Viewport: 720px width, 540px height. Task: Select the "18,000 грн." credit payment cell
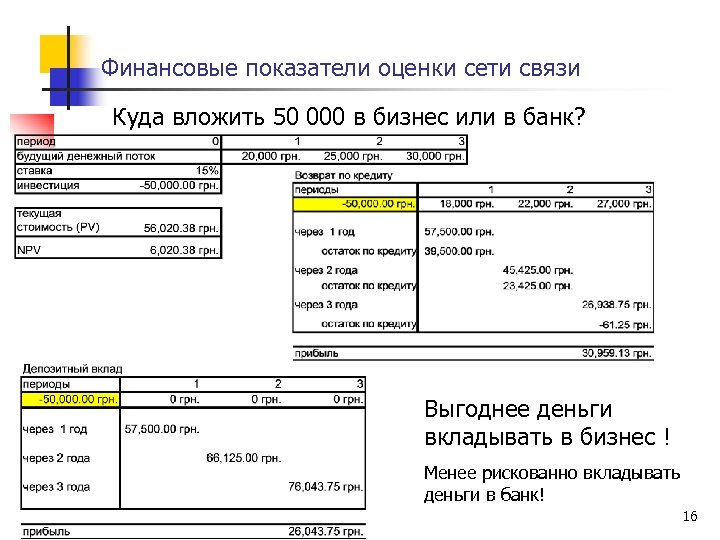point(467,204)
